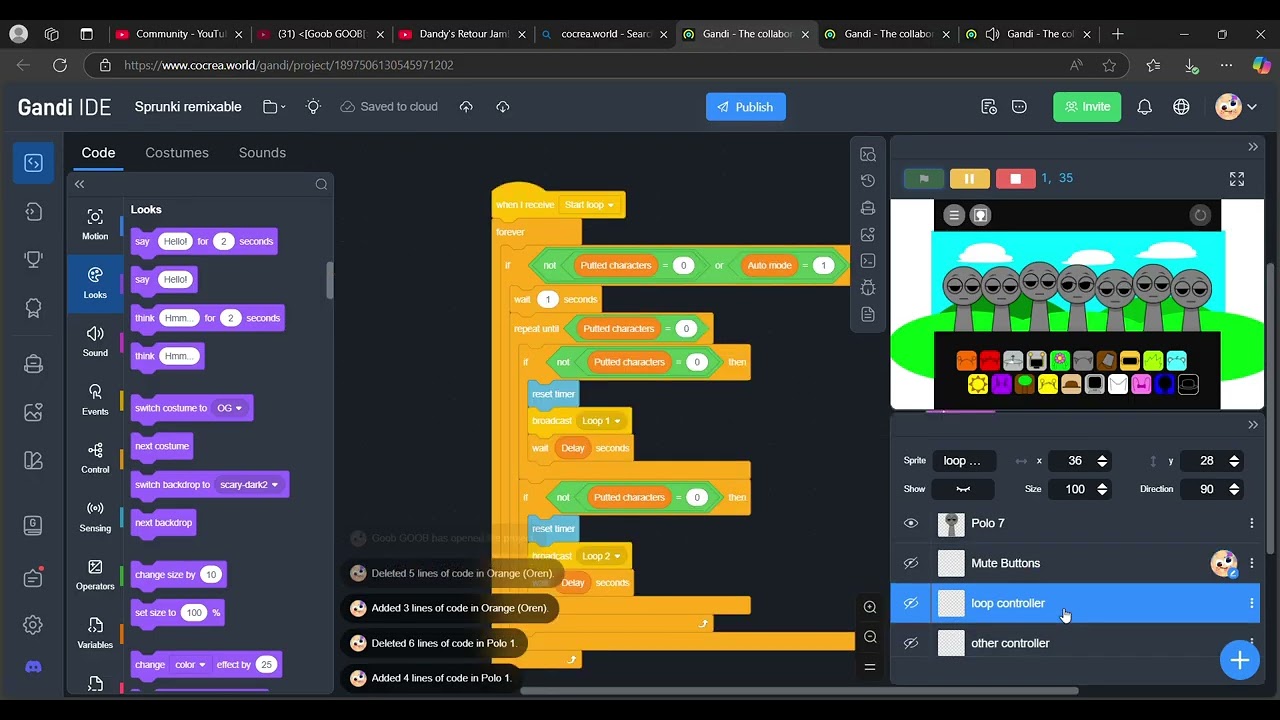Zoom out the code workspace
Screen dimensions: 1280x720
coord(870,637)
